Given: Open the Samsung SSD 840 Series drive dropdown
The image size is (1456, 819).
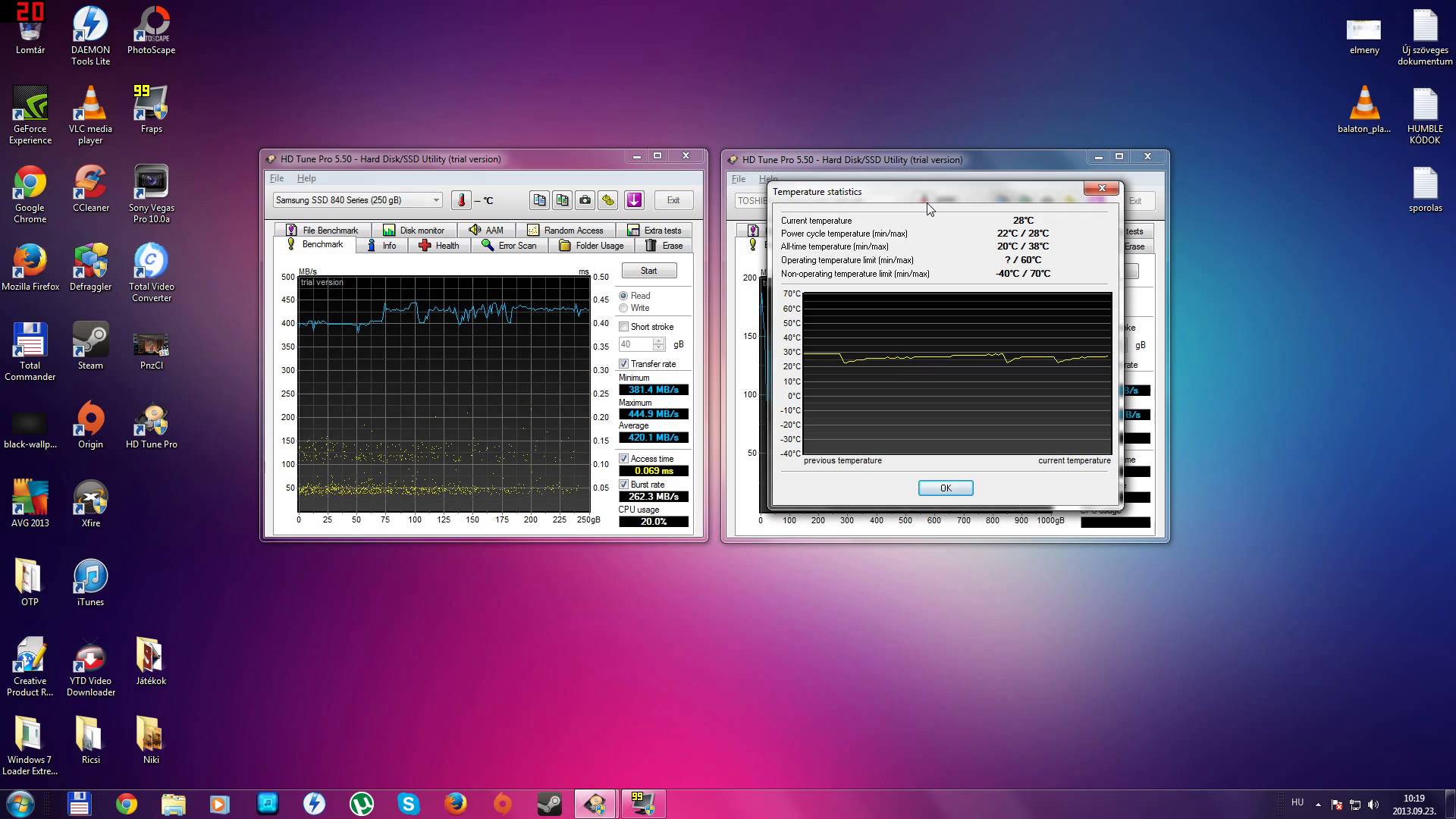Looking at the screenshot, I should click(357, 200).
